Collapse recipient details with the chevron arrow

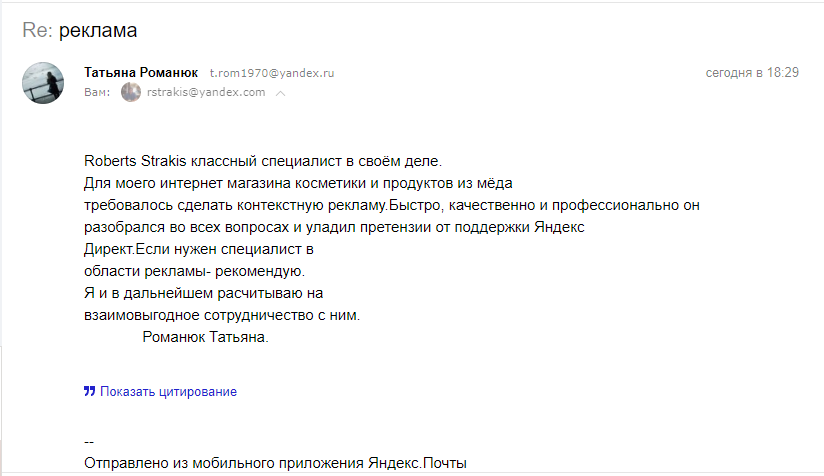coord(281,94)
